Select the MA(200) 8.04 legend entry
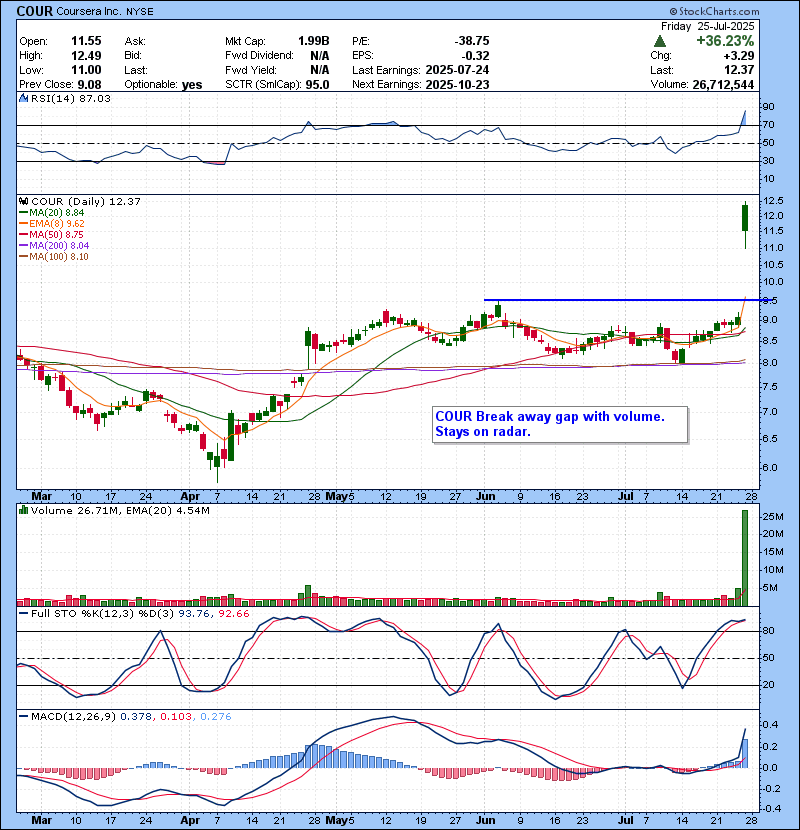 tap(54, 246)
